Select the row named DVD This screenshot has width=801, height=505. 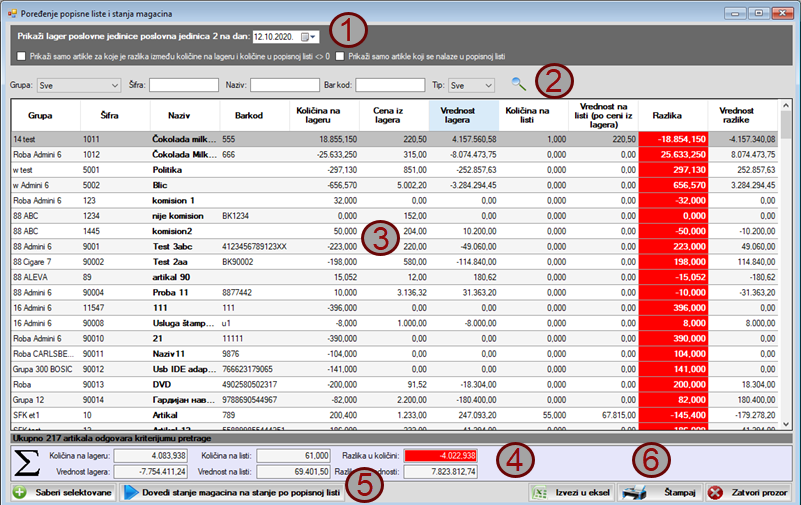click(394, 384)
